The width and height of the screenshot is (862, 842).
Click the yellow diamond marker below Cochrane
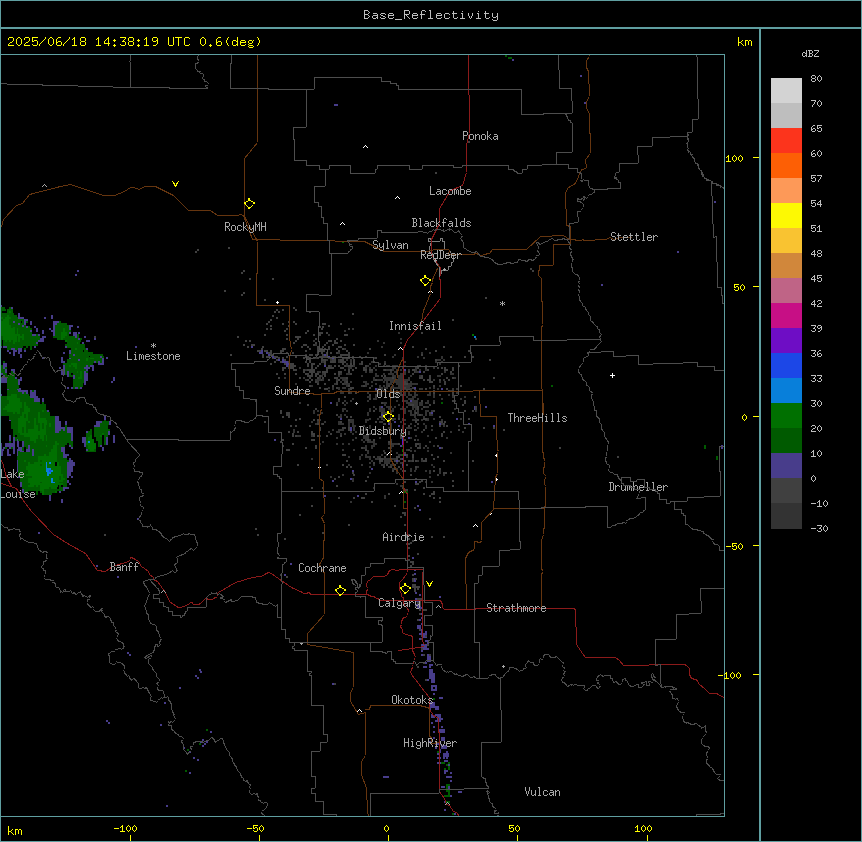pos(340,590)
